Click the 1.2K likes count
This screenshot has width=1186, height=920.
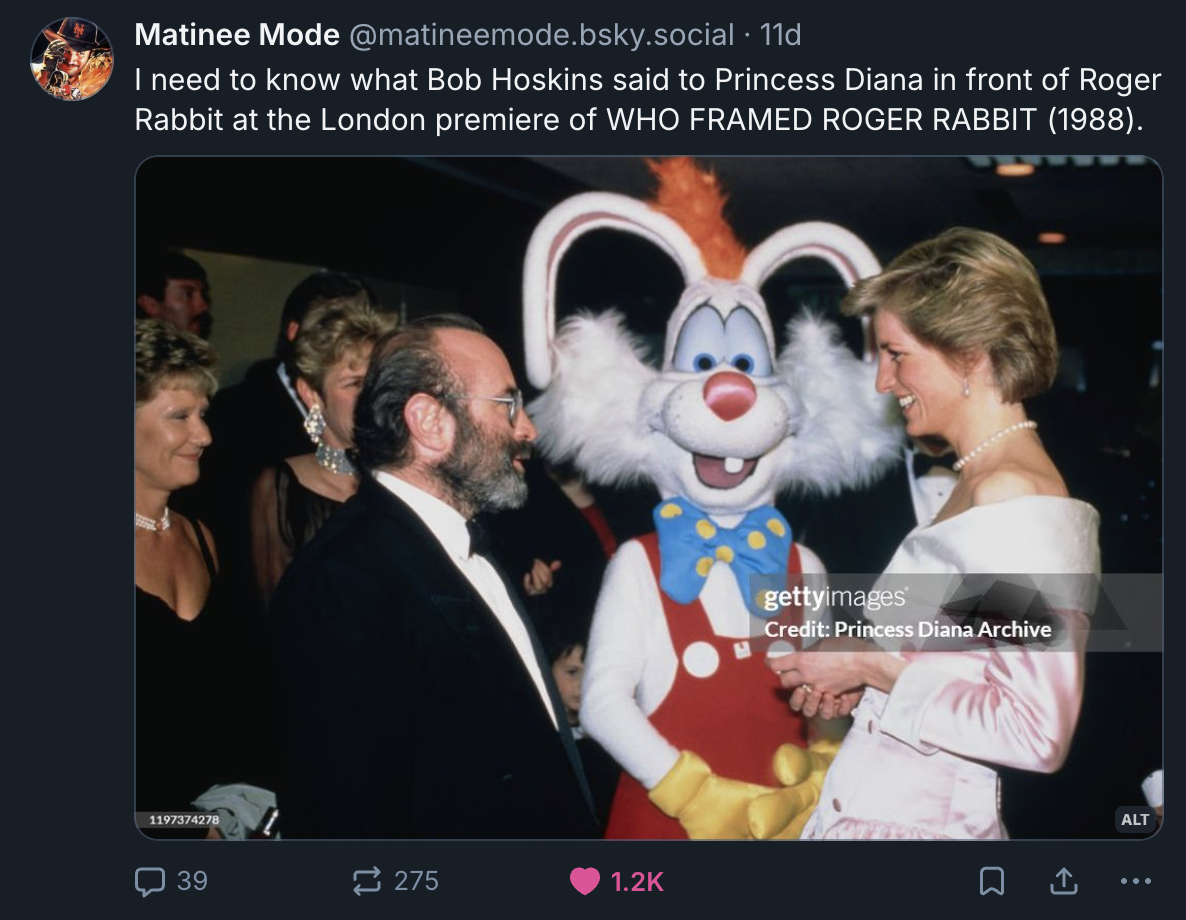pyautogui.click(x=637, y=880)
